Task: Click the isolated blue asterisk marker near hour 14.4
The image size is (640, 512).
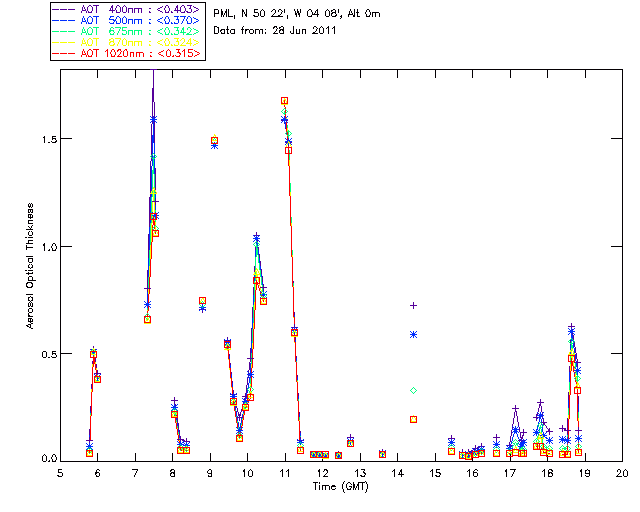Action: 413,334
